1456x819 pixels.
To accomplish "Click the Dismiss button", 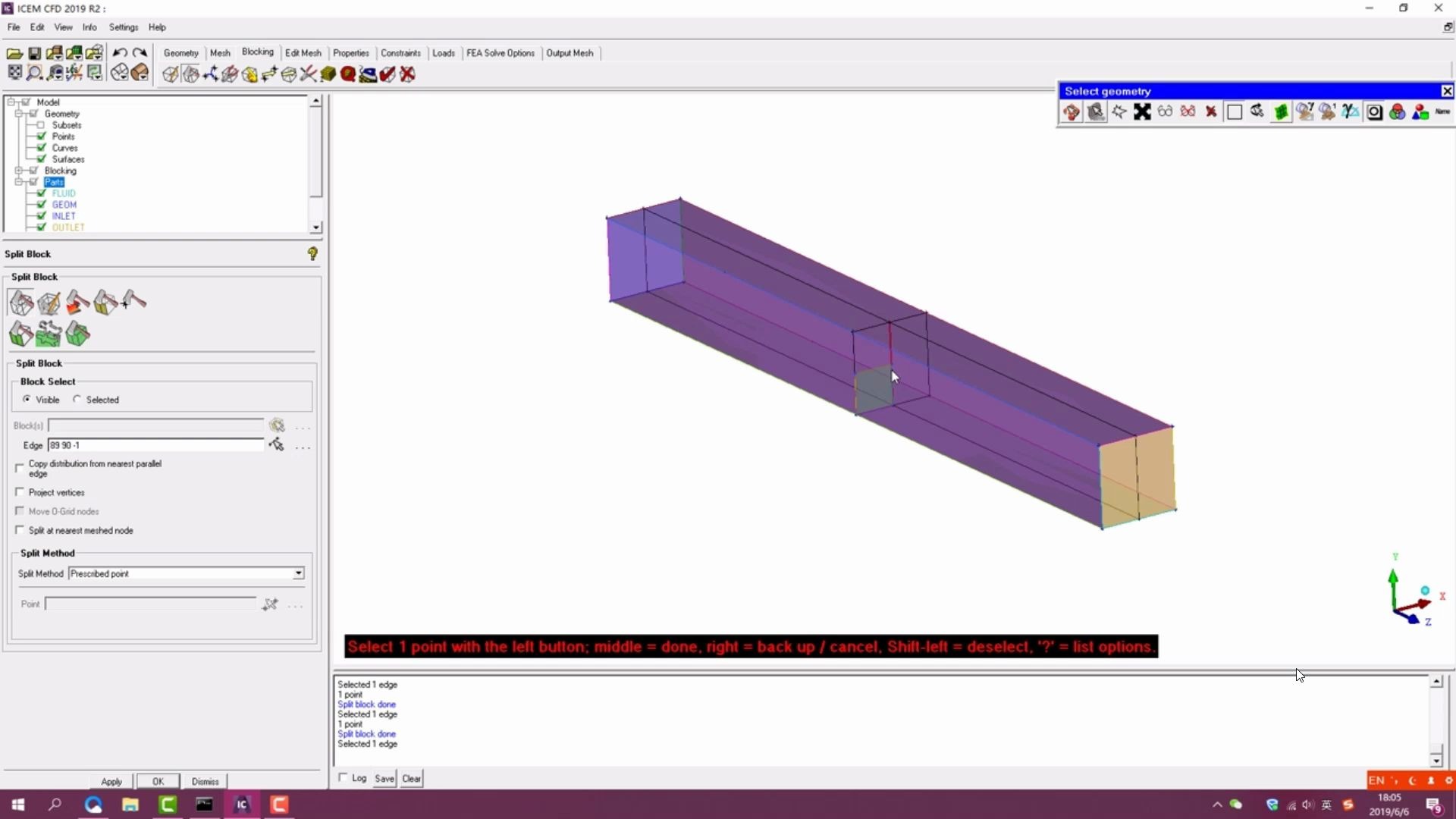I will coord(206,781).
